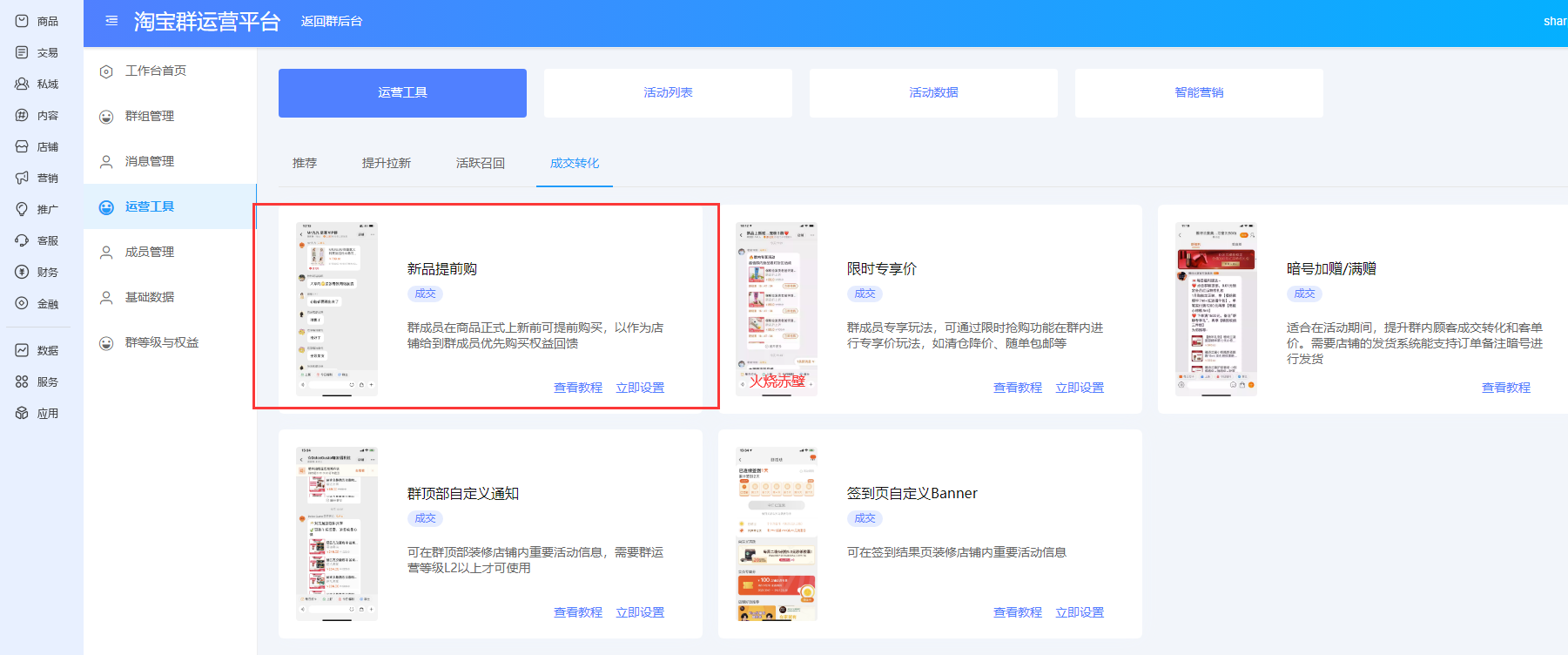Open the 新品提前购 phone preview thumbnail
Image resolution: width=1568 pixels, height=655 pixels.
click(x=337, y=309)
